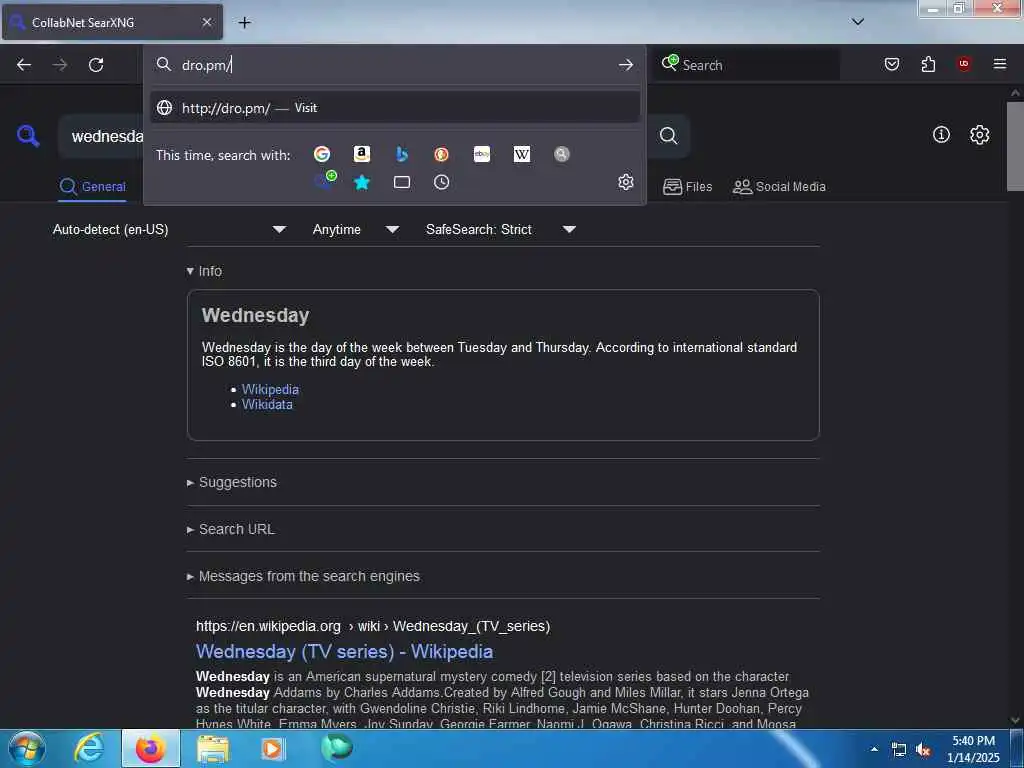List all tabs with chevron button
This screenshot has height=768, width=1024.
(858, 22)
